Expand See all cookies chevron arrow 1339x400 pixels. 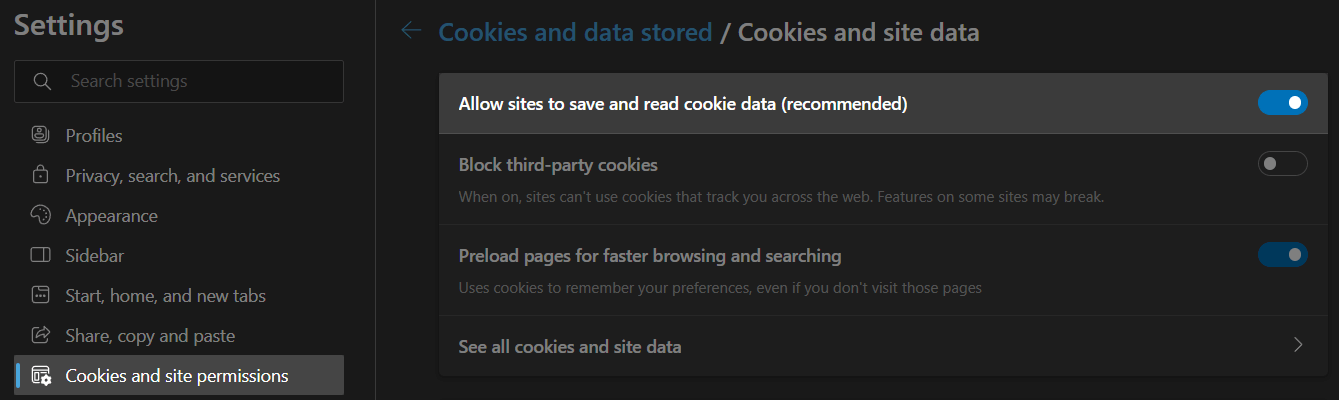tap(1298, 346)
